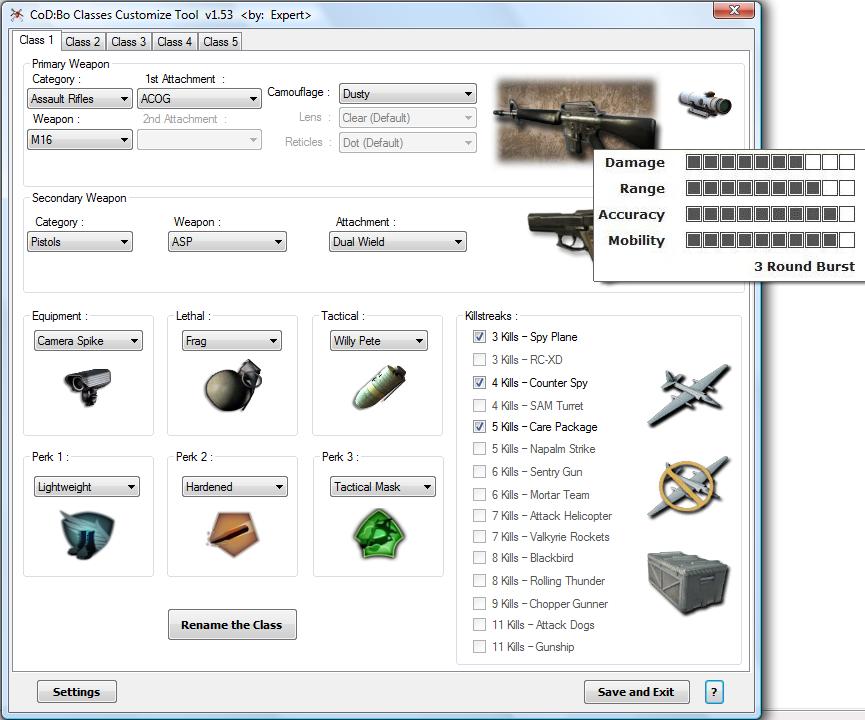Switch to the Class 4 tab
865x720 pixels.
(174, 42)
